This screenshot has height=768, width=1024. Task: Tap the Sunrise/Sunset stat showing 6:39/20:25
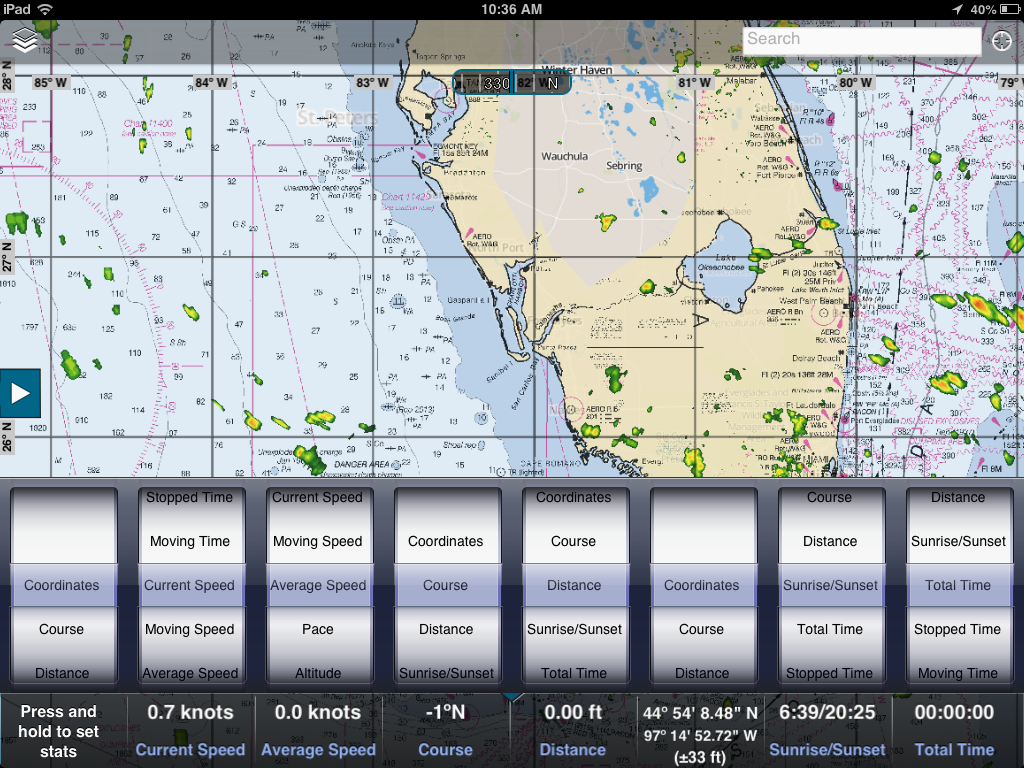(x=825, y=727)
